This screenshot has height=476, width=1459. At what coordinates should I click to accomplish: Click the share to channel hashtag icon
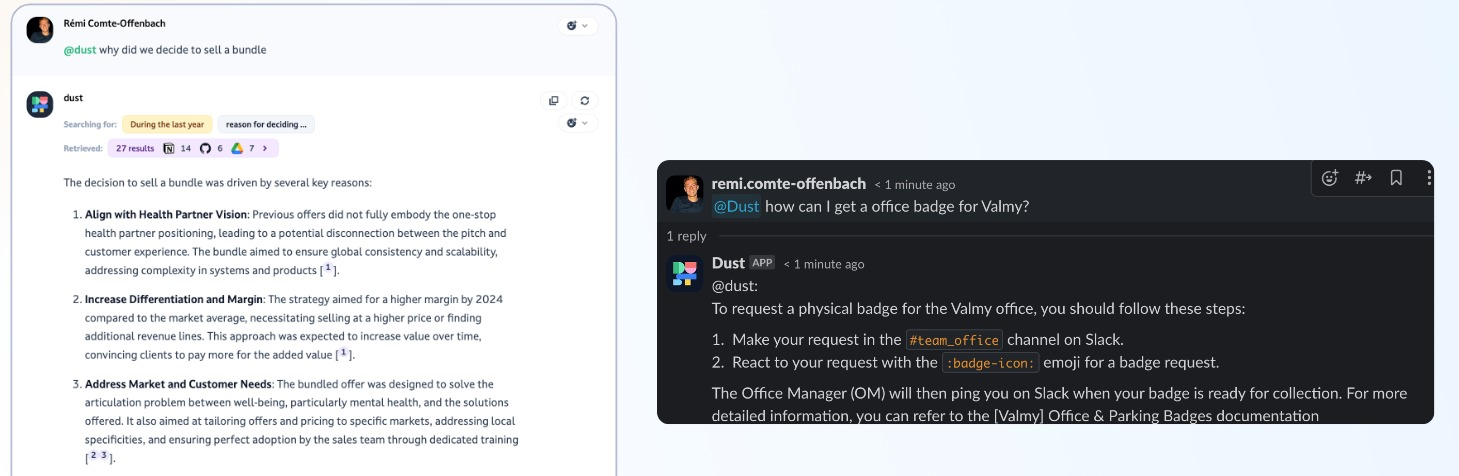[1363, 178]
